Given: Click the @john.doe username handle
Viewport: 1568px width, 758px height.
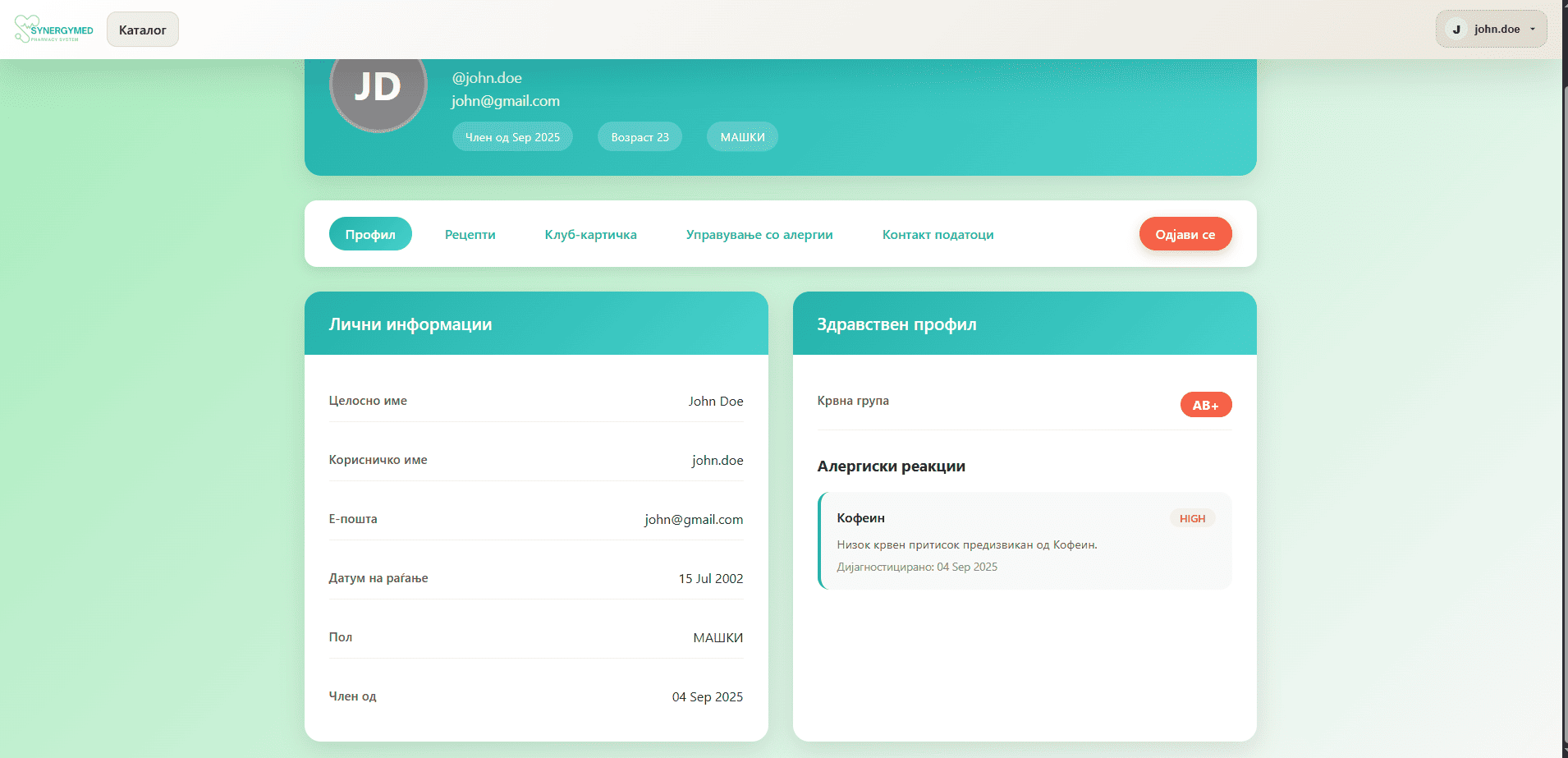Looking at the screenshot, I should (x=487, y=78).
